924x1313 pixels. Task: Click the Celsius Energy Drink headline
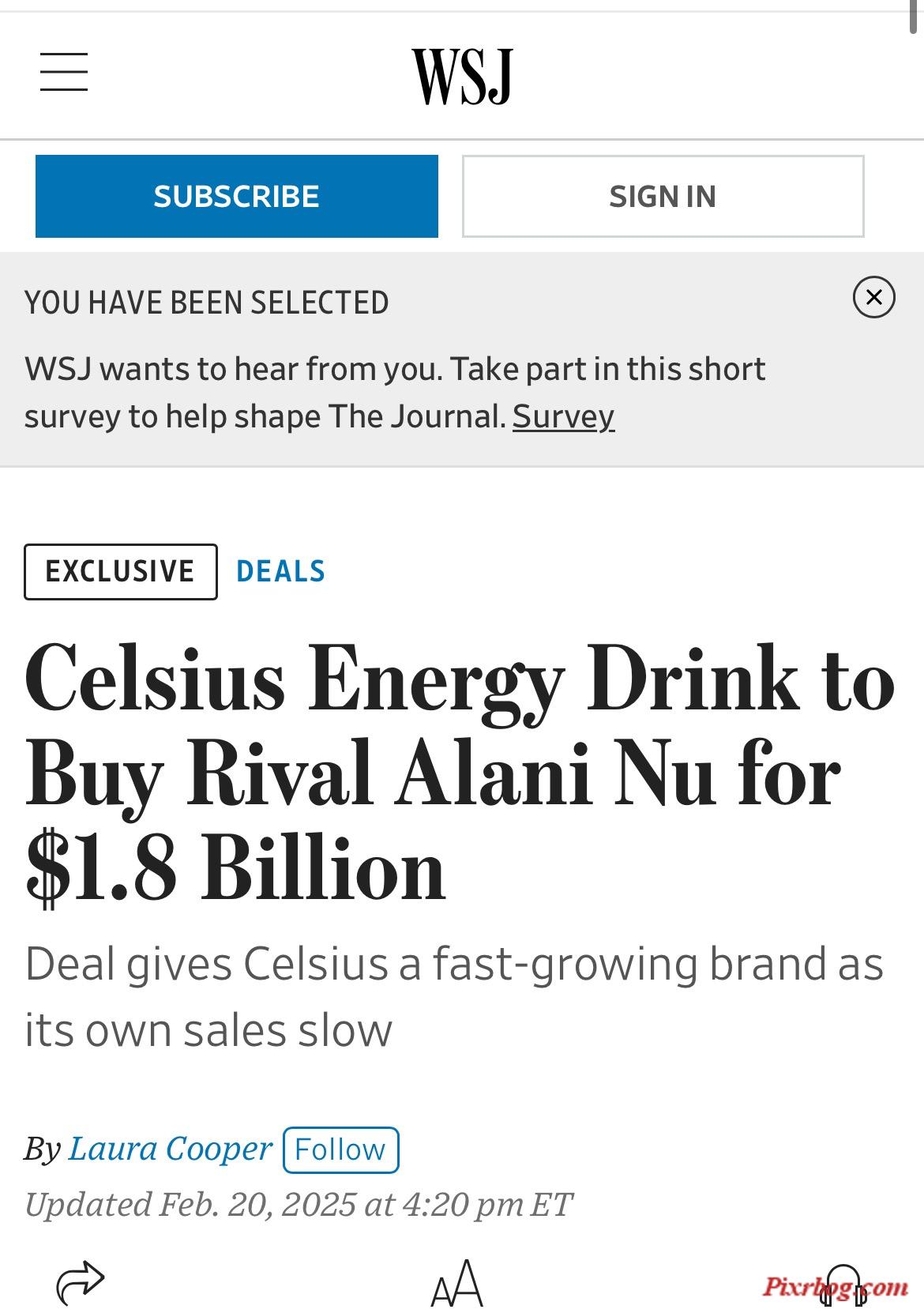pos(460,775)
